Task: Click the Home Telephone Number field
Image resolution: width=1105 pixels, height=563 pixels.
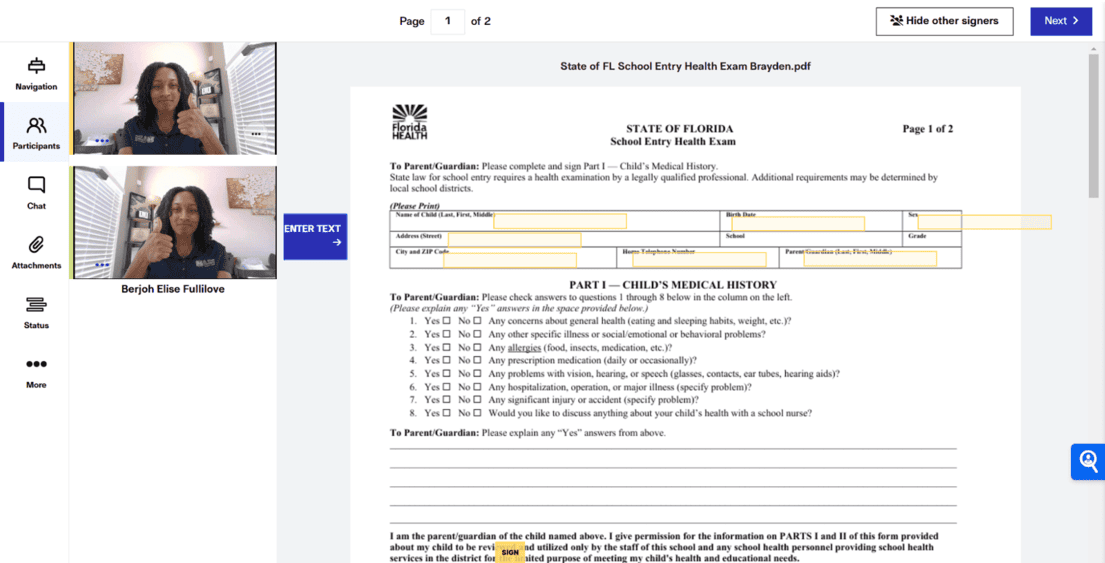Action: coord(699,260)
